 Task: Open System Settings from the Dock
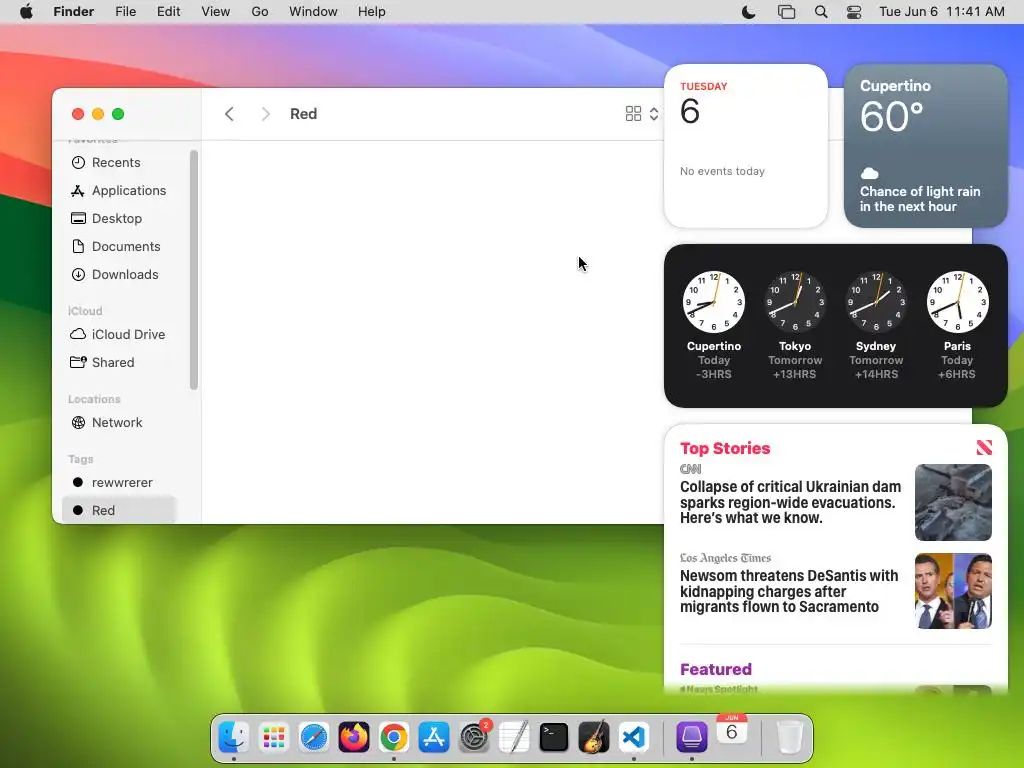[x=474, y=737]
